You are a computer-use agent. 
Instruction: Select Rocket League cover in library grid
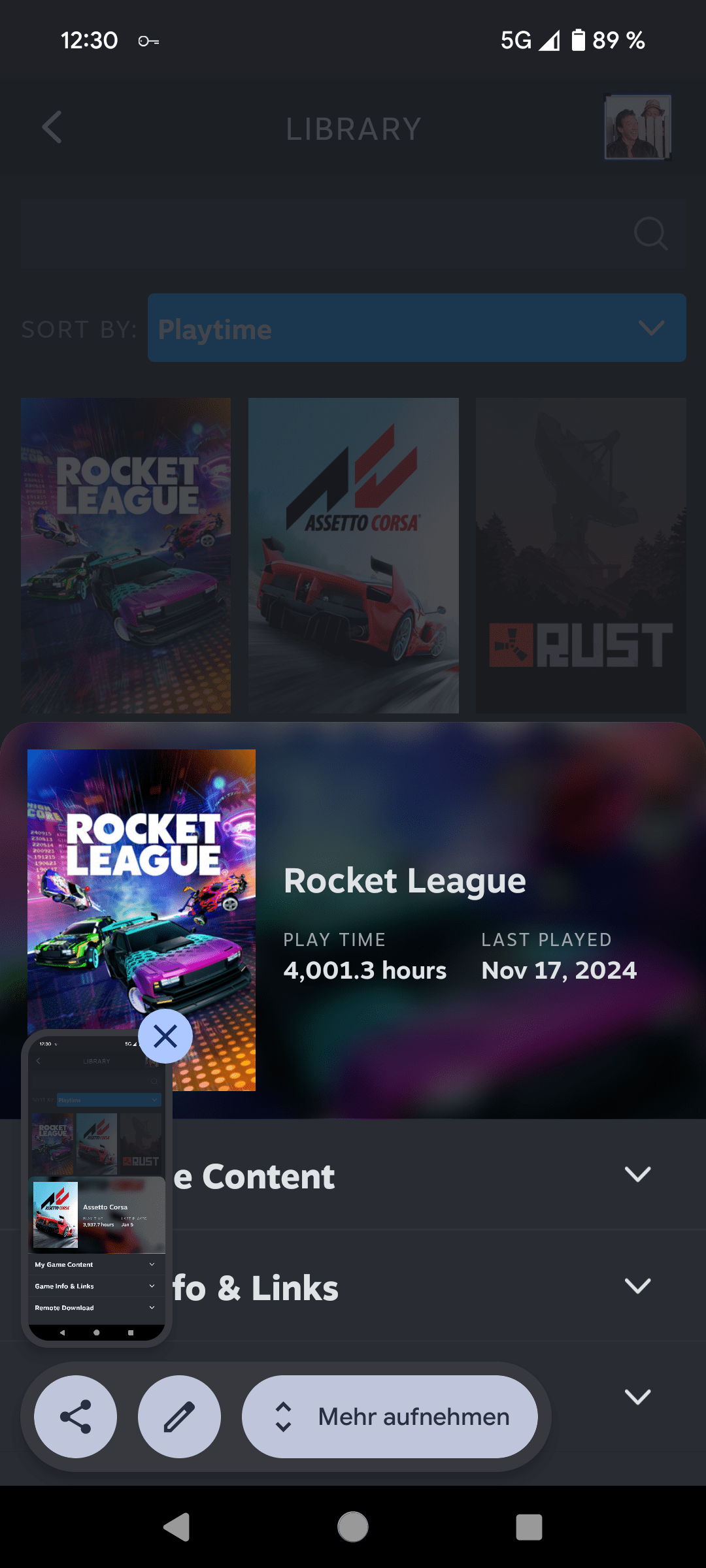[126, 555]
